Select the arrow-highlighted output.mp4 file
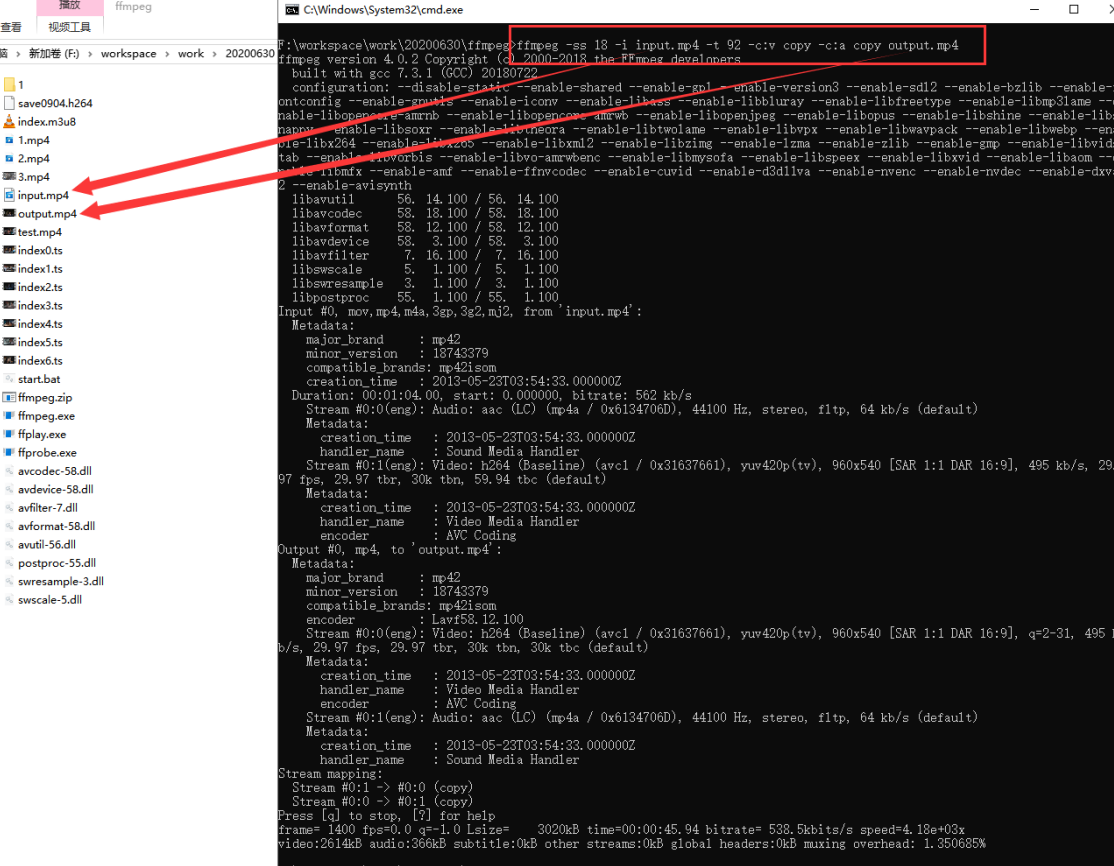Screen dimensions: 1114x866 pyautogui.click(x=45, y=213)
